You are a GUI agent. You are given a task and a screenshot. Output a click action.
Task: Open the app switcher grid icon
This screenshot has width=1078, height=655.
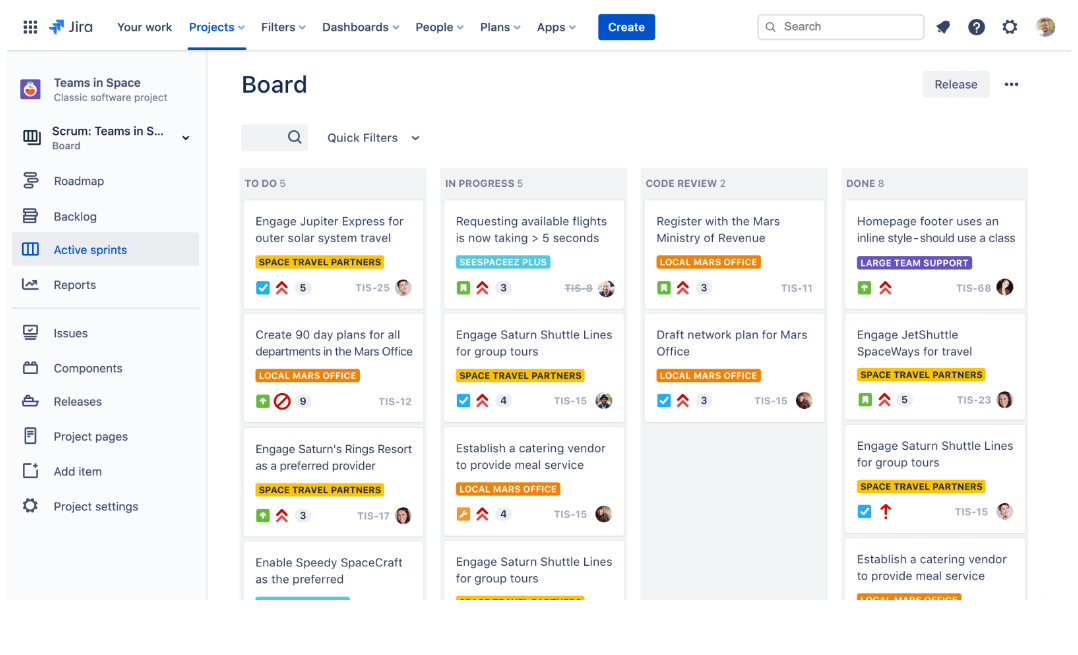(30, 27)
